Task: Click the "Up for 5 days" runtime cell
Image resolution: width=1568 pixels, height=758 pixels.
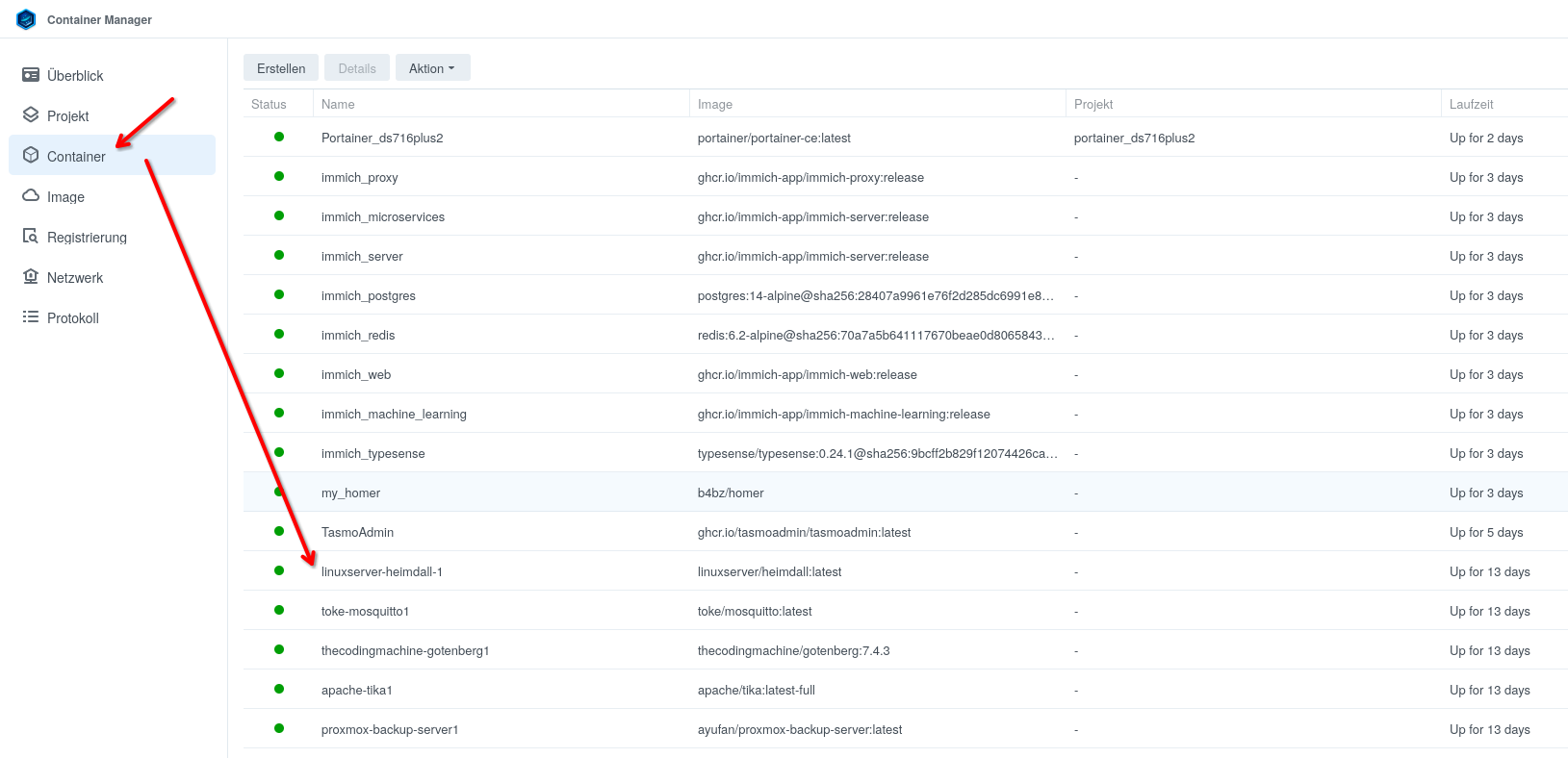Action: click(x=1486, y=532)
